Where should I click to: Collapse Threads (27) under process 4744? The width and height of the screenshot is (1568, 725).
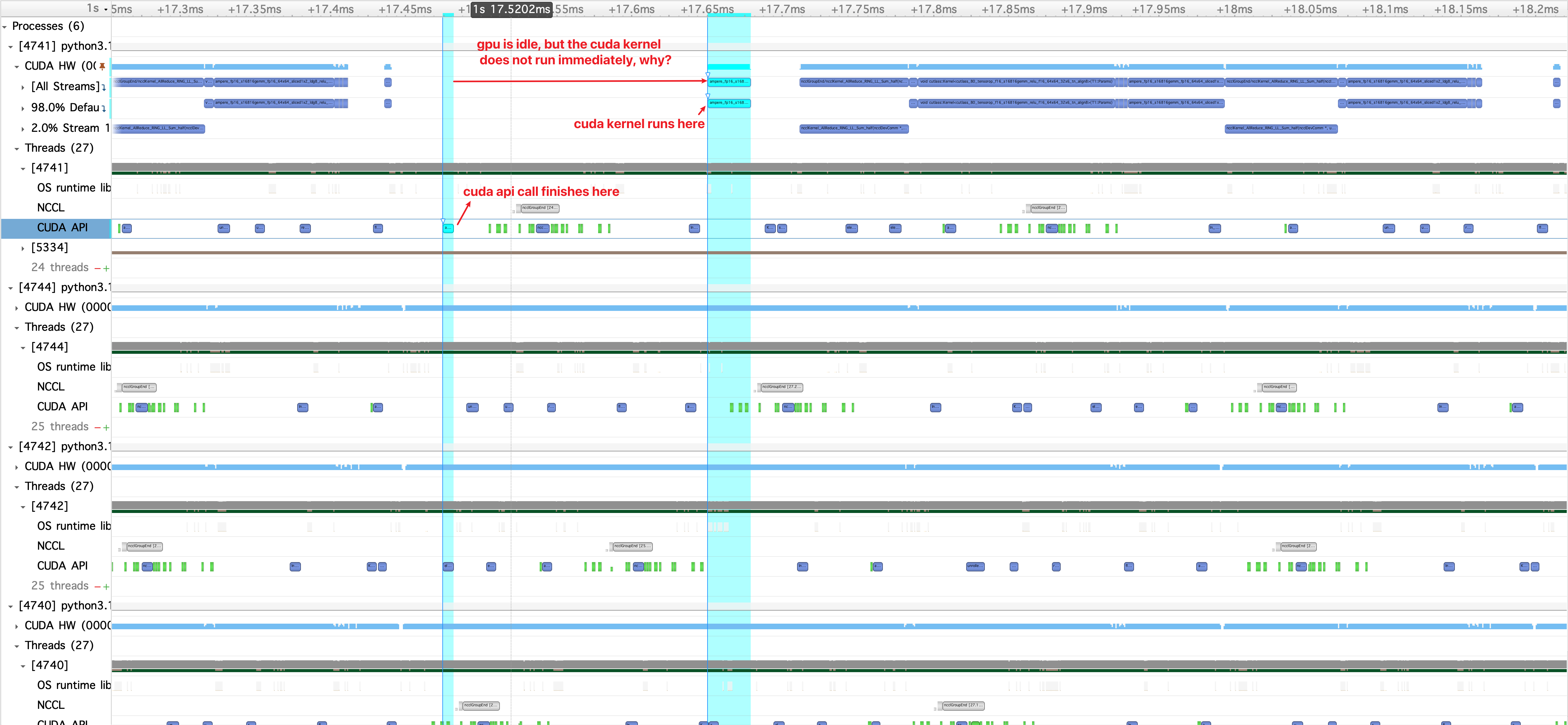(x=16, y=327)
